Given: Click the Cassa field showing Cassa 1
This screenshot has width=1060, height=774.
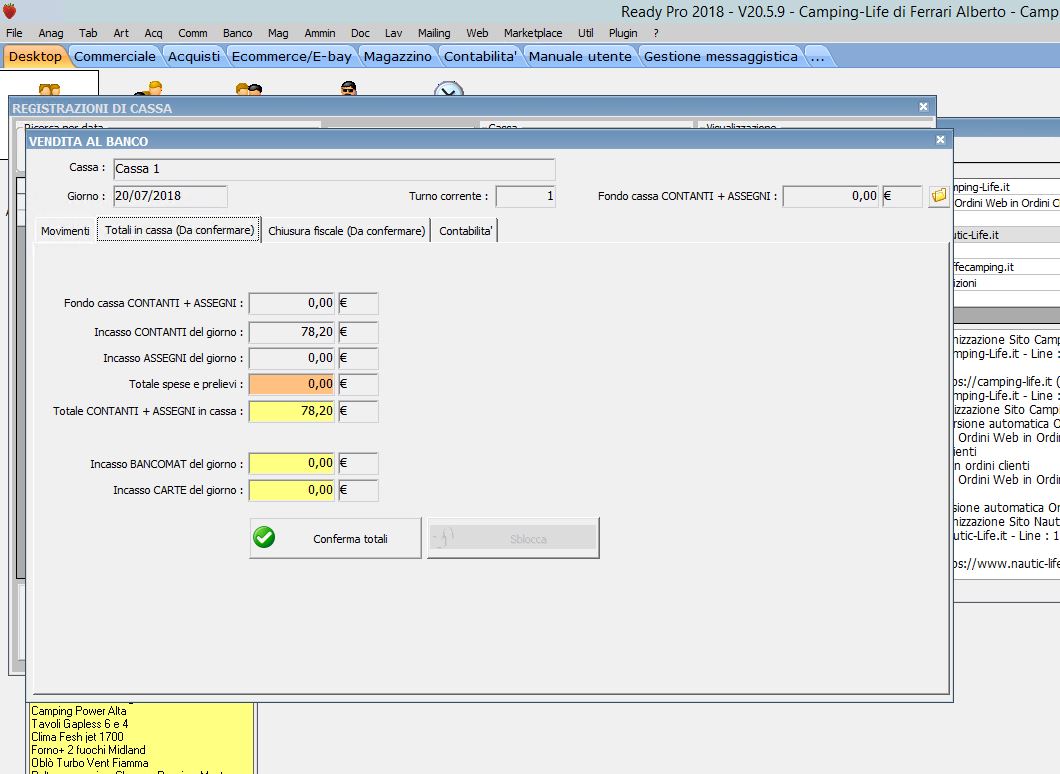Looking at the screenshot, I should 334,169.
